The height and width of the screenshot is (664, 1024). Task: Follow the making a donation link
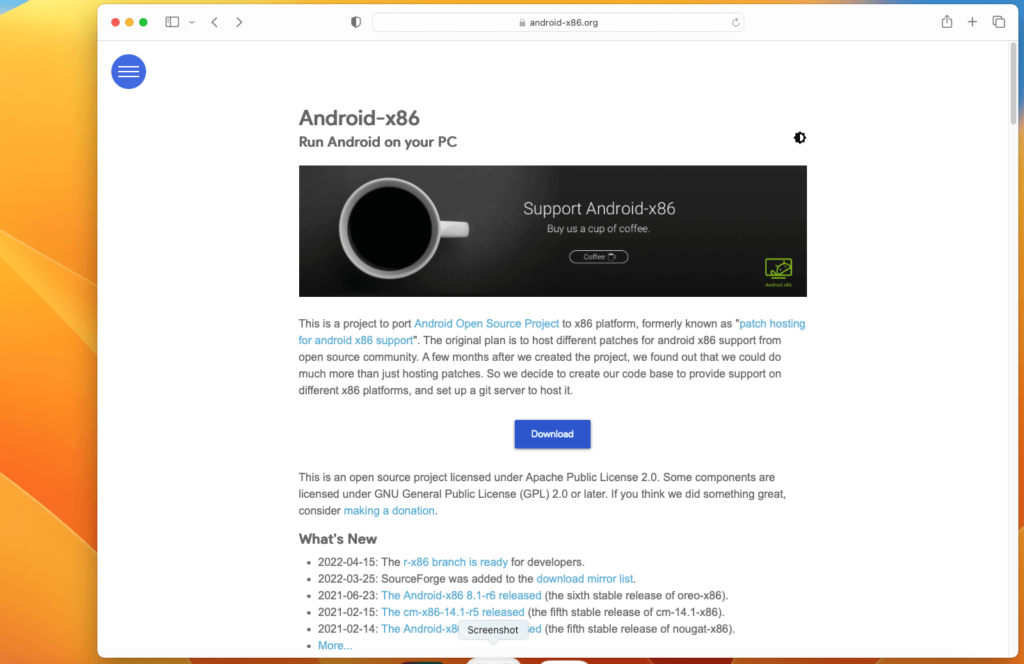coord(388,510)
